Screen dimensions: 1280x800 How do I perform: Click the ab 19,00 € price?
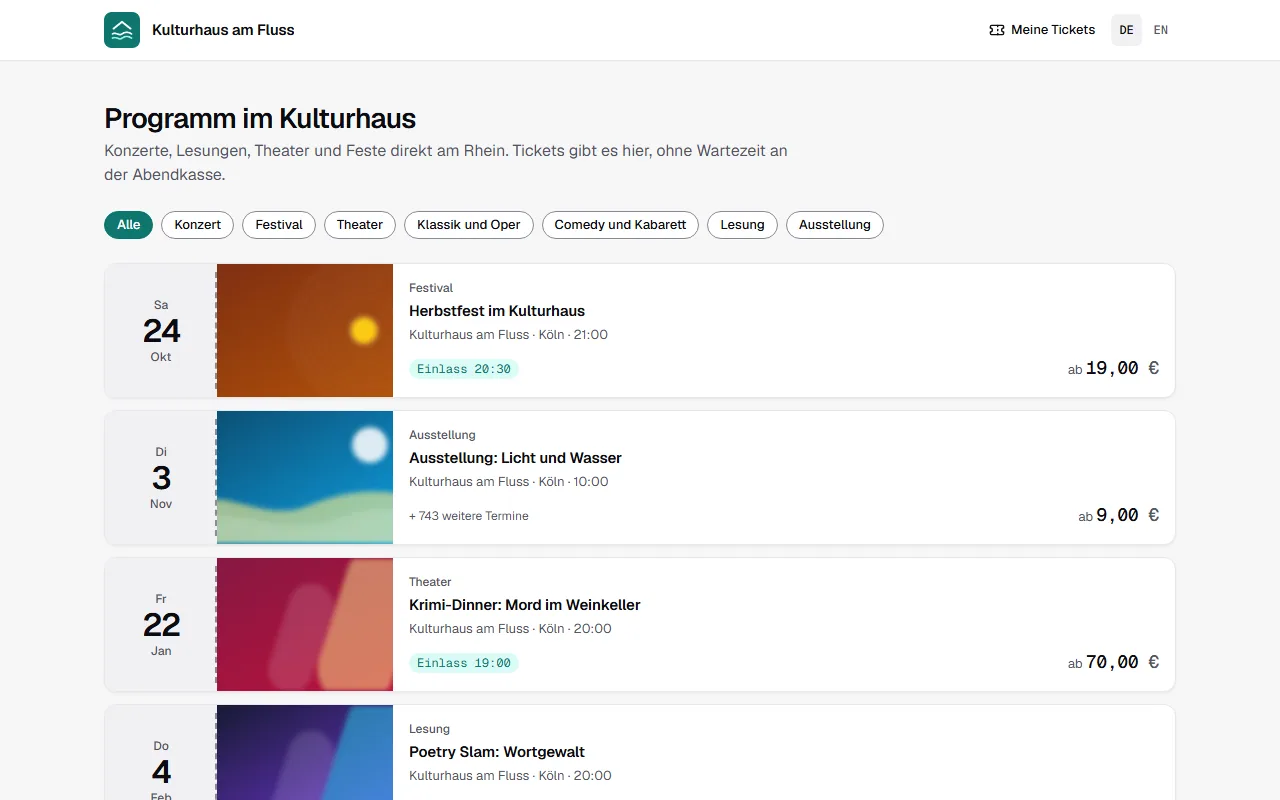(x=1113, y=368)
